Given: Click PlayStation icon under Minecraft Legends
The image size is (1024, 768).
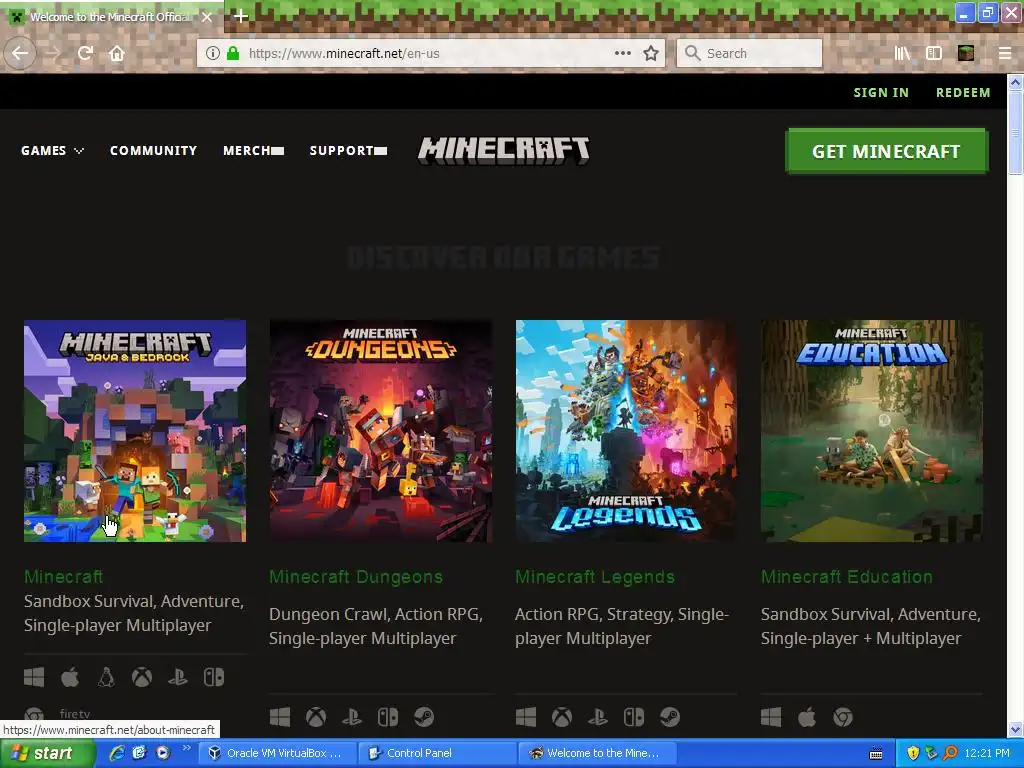Looking at the screenshot, I should click(x=598, y=717).
